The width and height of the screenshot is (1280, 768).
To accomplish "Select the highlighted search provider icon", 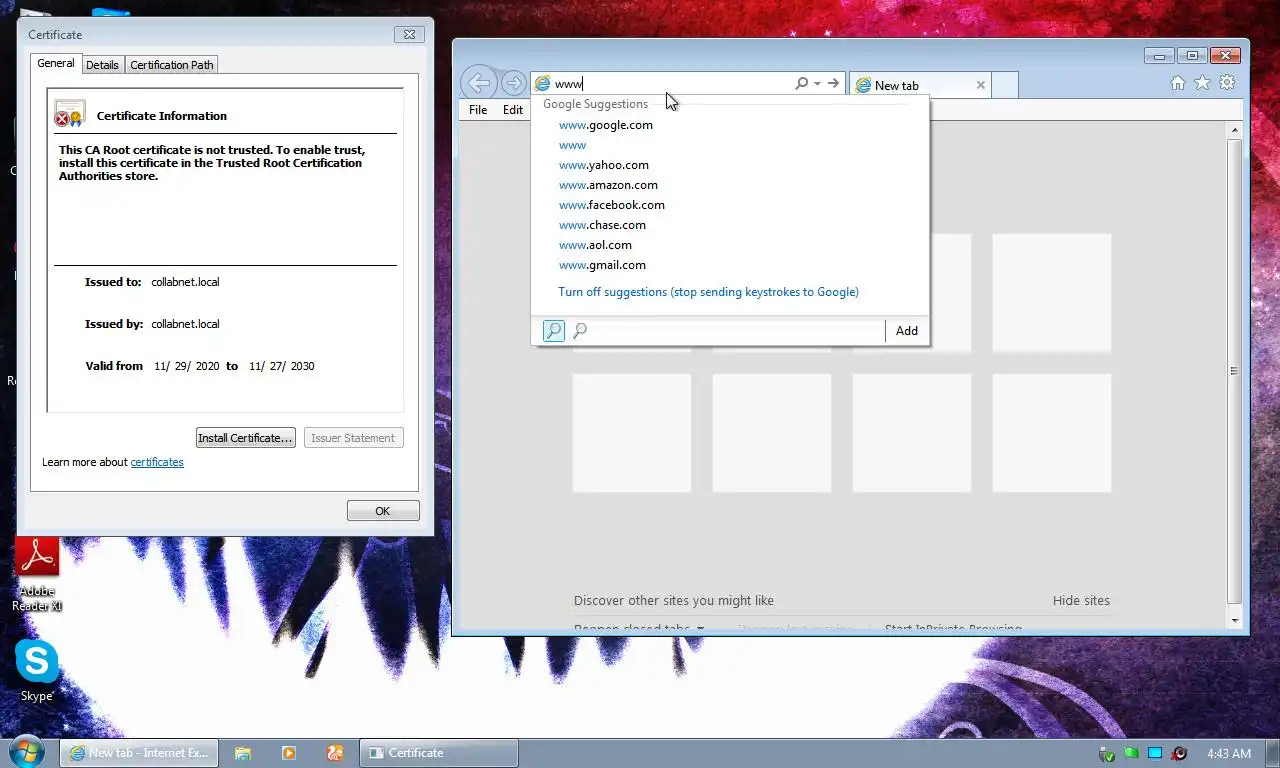I will click(553, 331).
